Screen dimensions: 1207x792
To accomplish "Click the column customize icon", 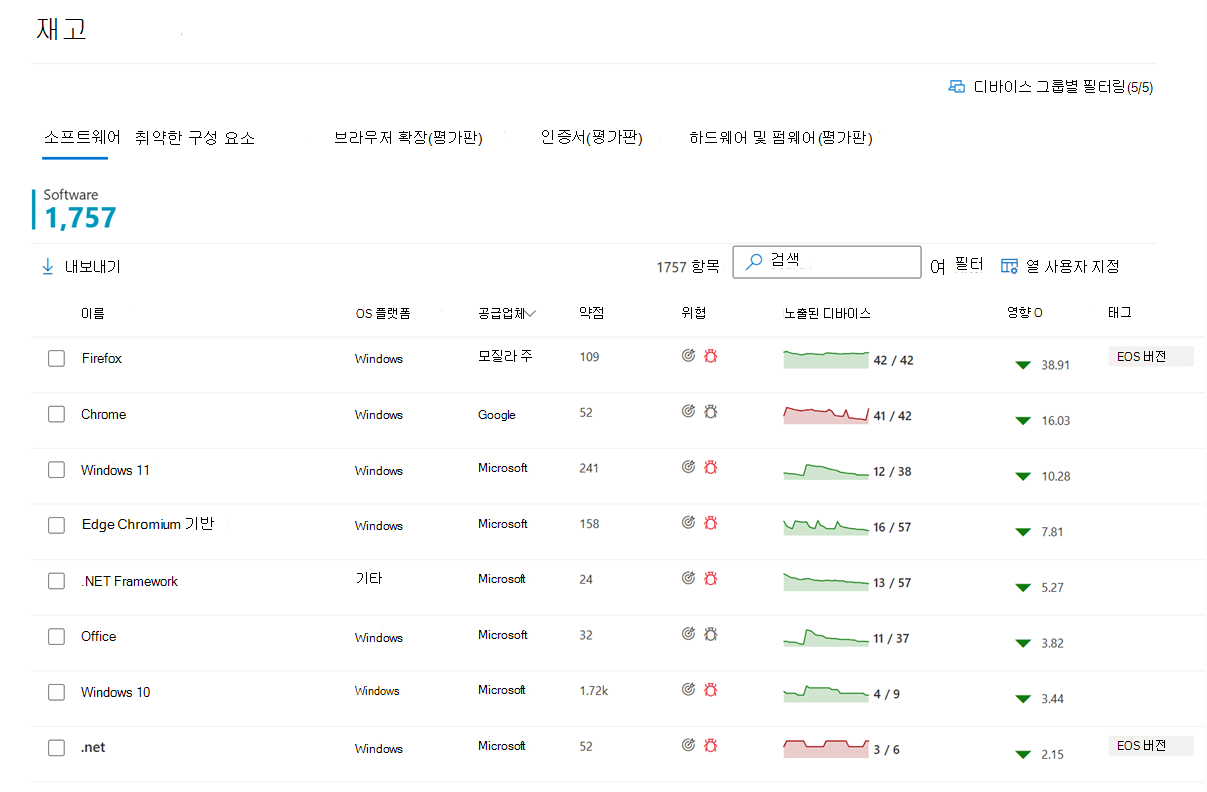I will (1009, 266).
